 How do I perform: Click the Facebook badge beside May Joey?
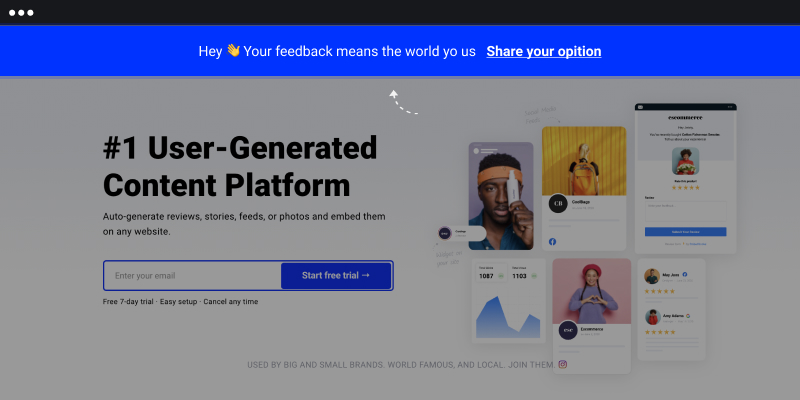pos(686,273)
